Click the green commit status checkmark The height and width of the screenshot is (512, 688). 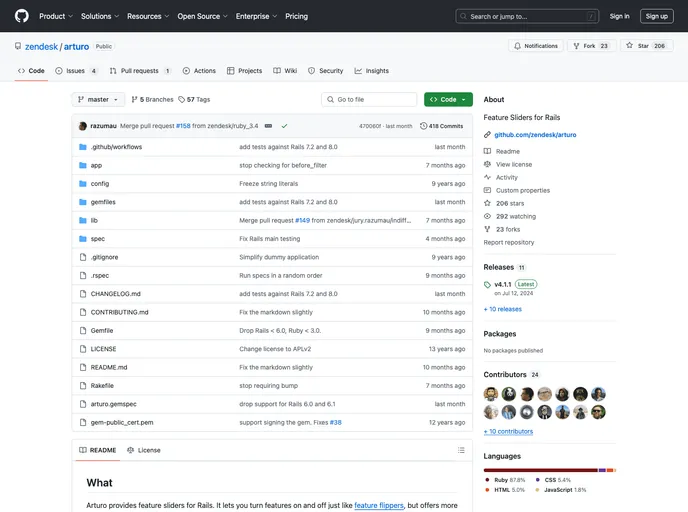pos(284,126)
